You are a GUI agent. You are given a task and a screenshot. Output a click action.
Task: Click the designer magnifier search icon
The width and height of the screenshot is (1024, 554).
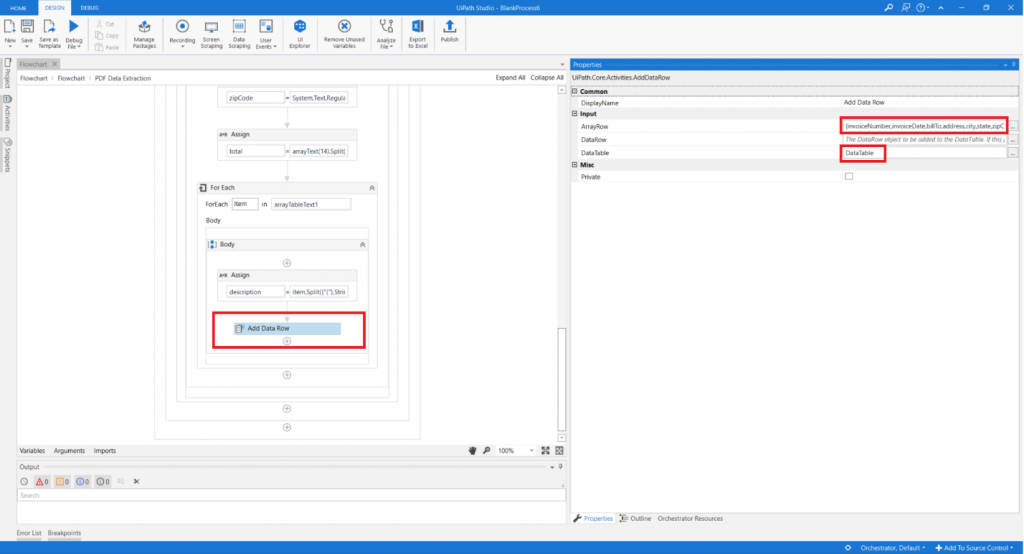487,451
